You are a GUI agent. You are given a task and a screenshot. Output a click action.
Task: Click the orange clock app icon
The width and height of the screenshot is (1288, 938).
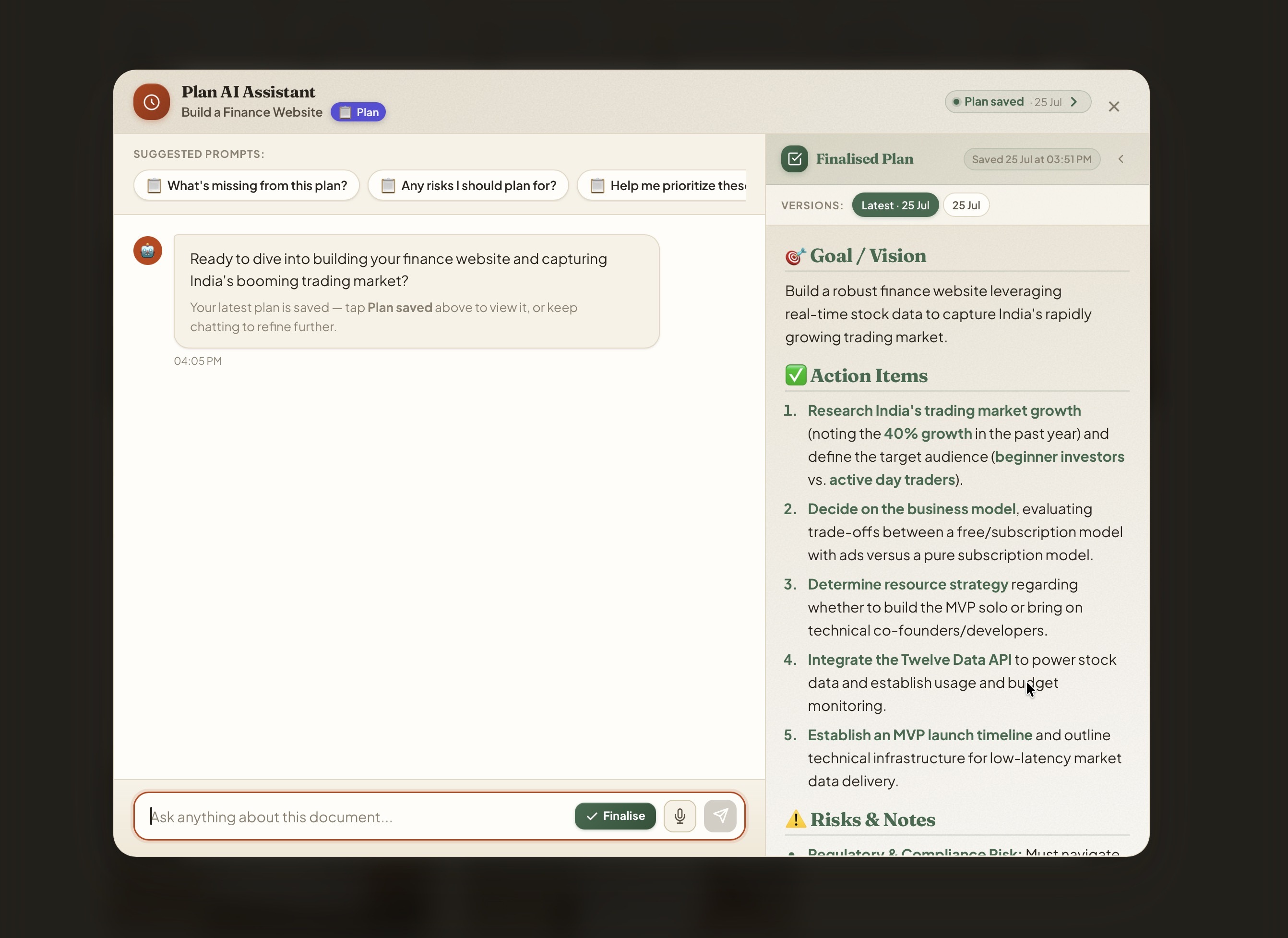coord(152,102)
